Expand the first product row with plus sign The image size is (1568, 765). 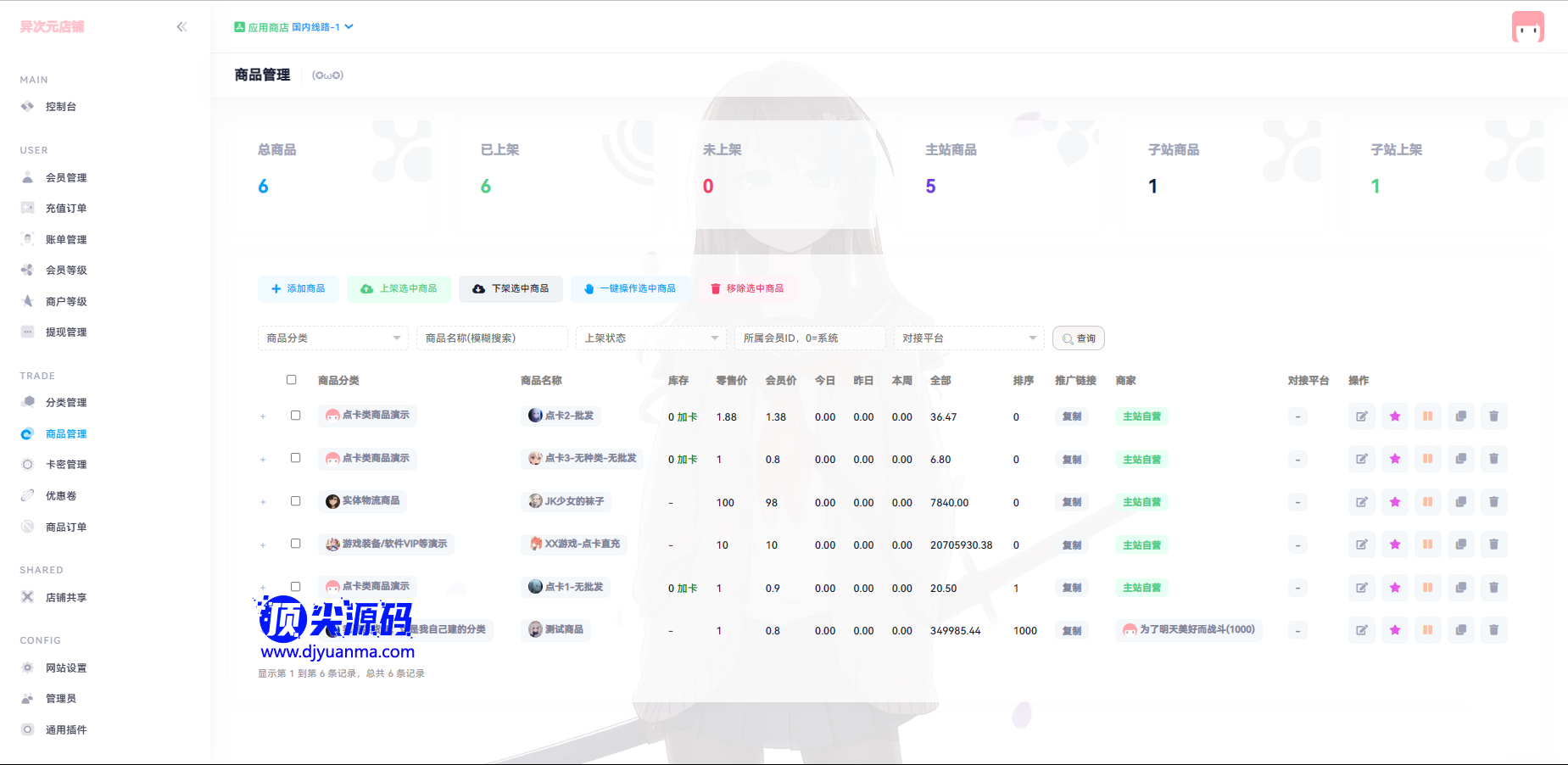263,416
